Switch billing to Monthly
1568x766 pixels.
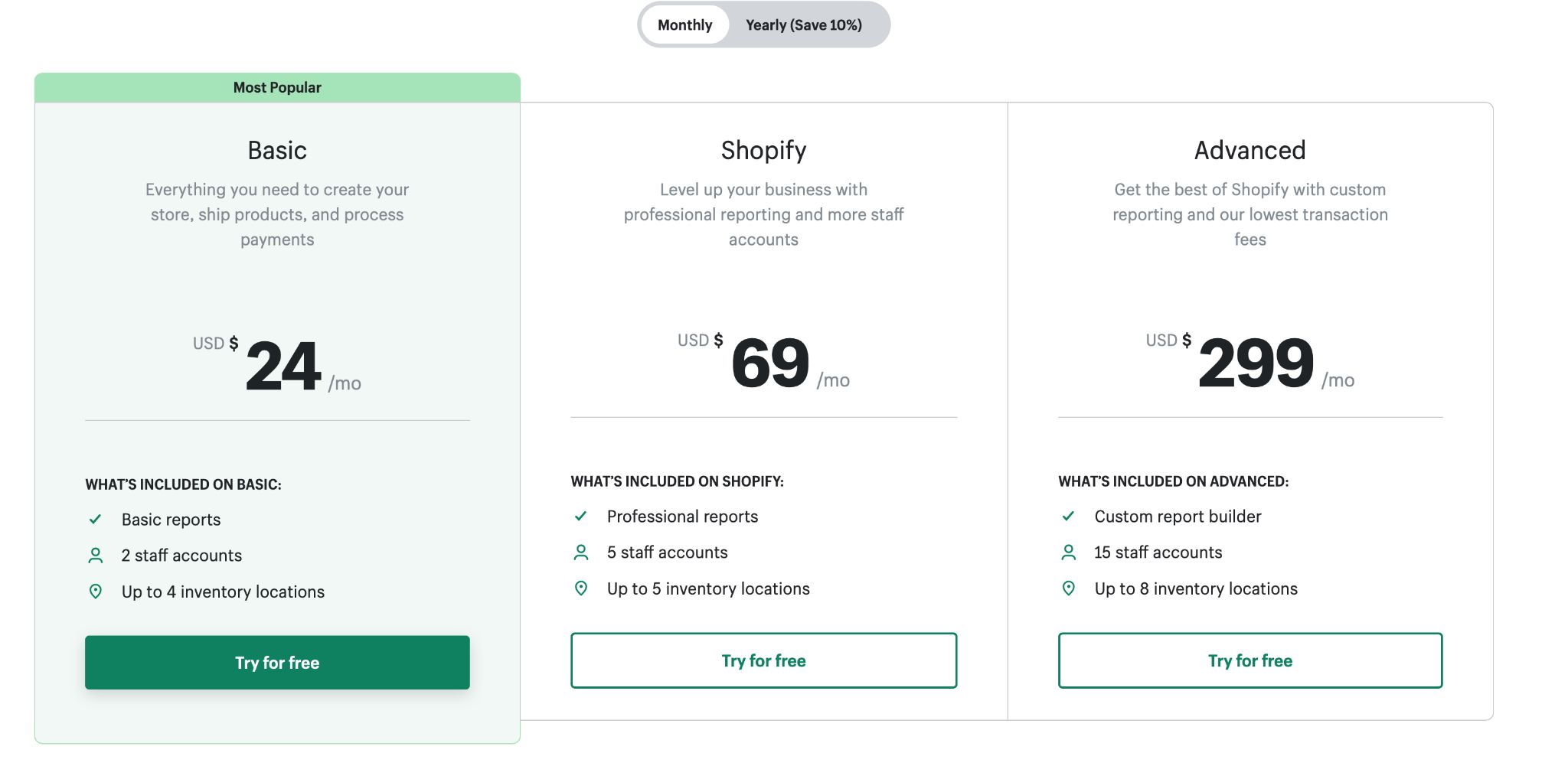click(684, 25)
